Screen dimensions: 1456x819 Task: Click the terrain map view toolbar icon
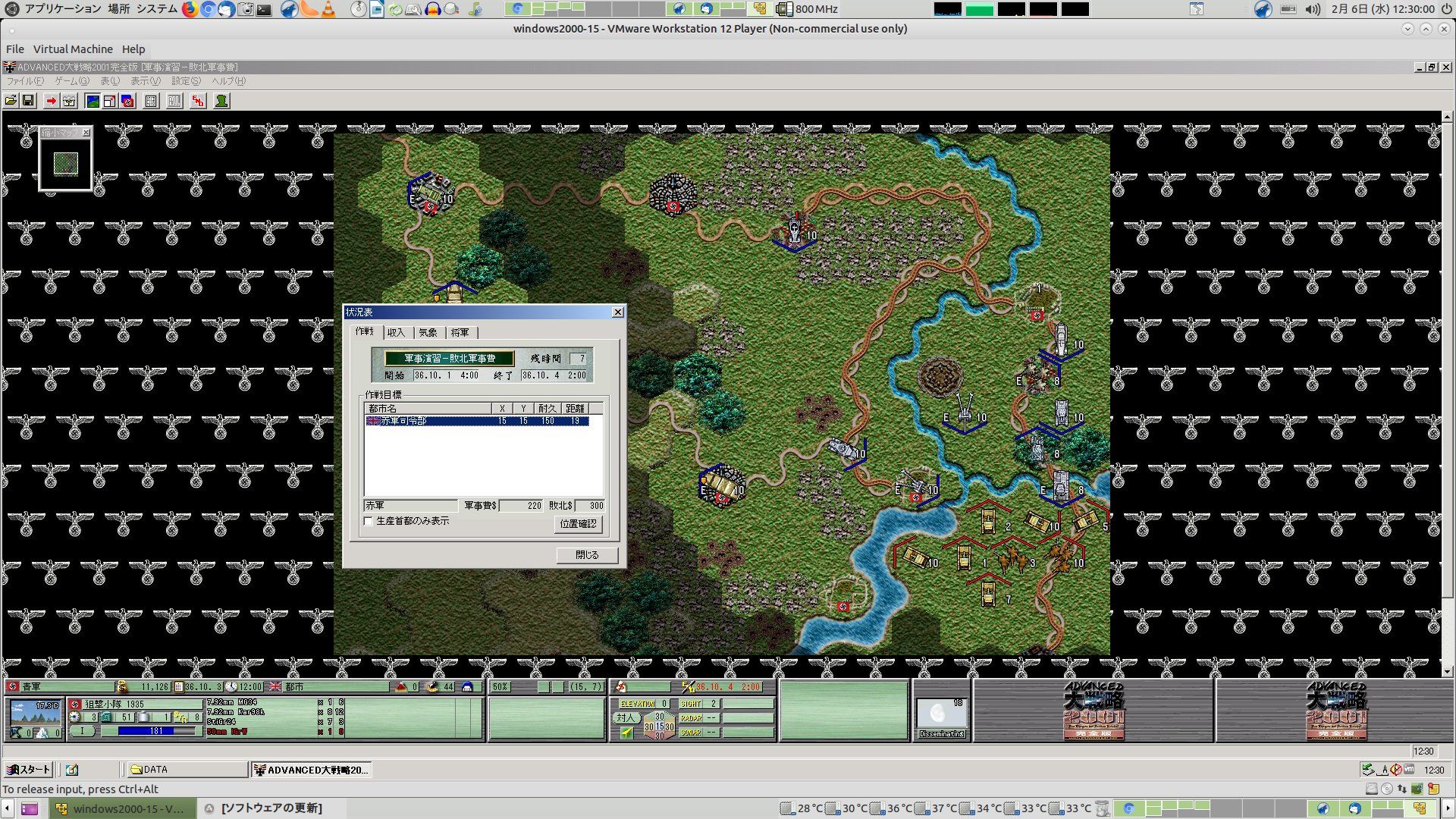[x=93, y=101]
